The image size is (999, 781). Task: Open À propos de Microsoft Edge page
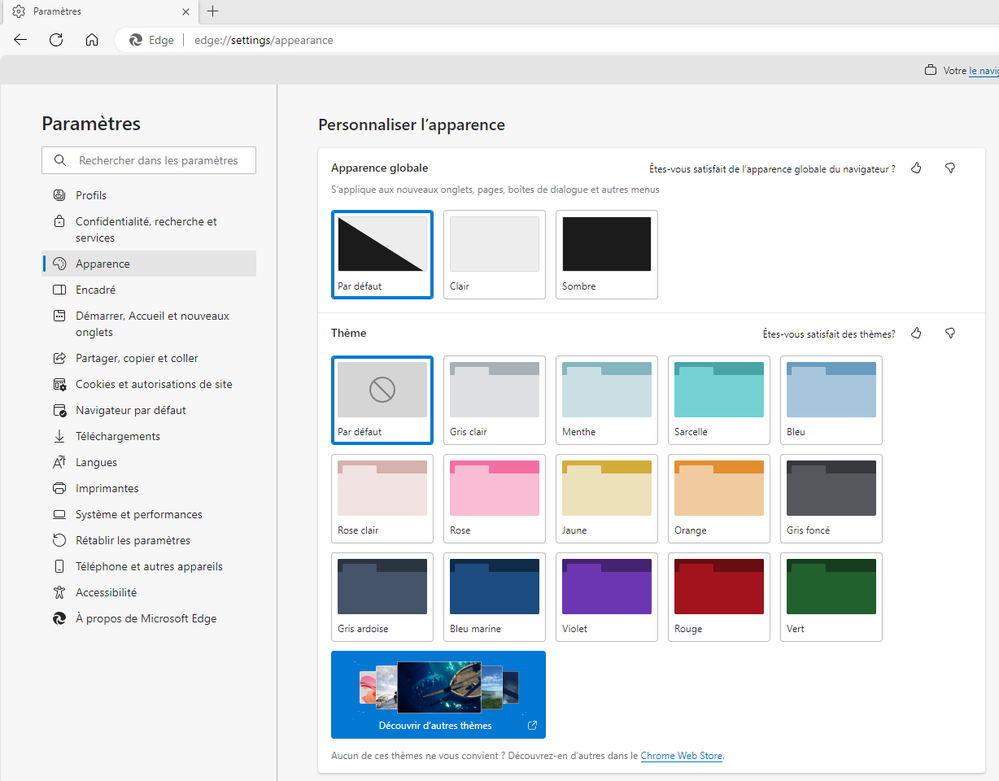click(149, 619)
